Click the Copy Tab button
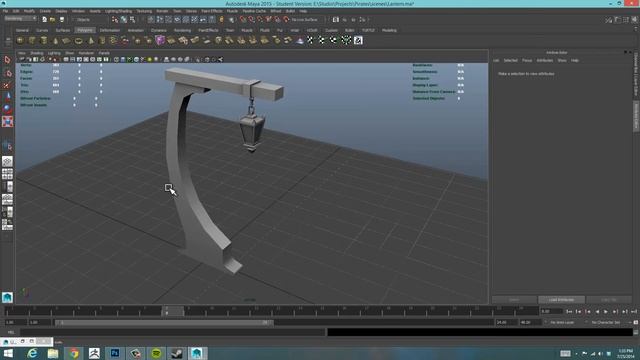The image size is (640, 360). click(x=609, y=300)
